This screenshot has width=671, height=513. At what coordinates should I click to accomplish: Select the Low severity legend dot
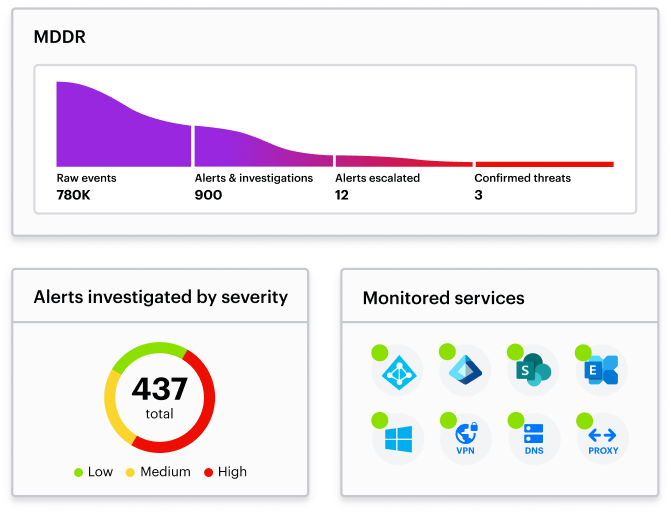click(x=78, y=472)
